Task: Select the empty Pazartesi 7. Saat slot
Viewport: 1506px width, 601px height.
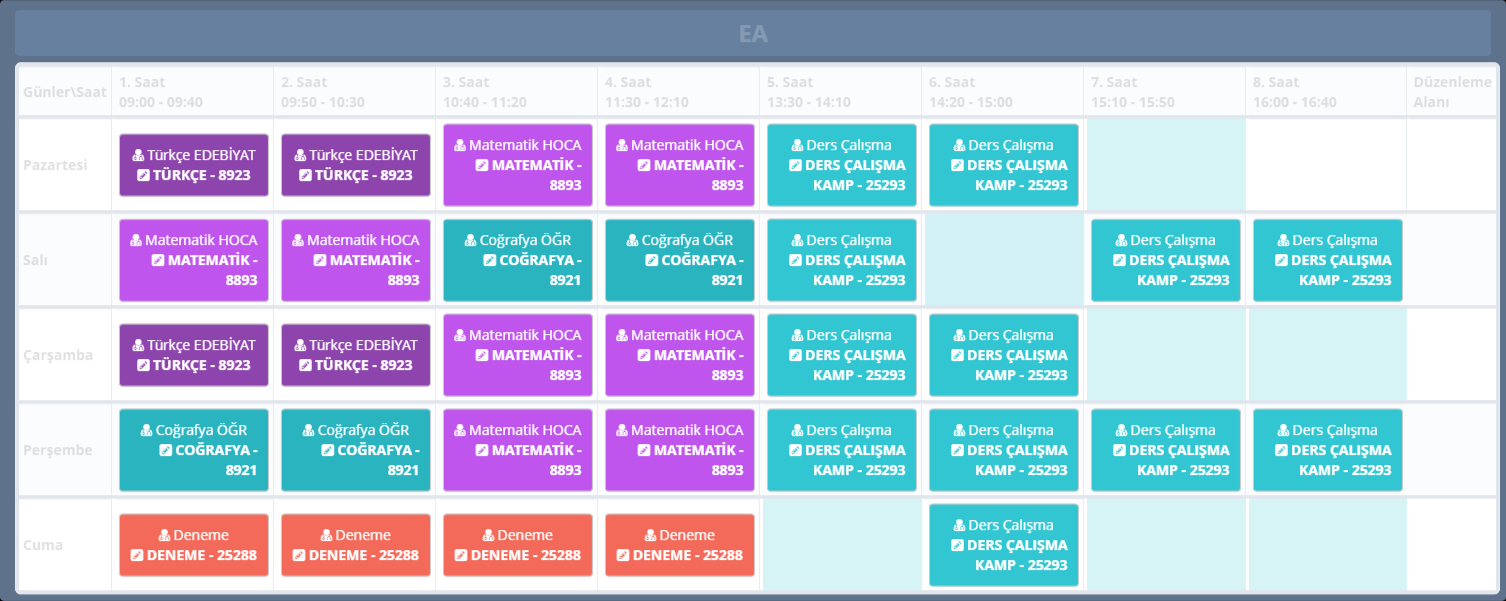Action: pyautogui.click(x=1165, y=164)
